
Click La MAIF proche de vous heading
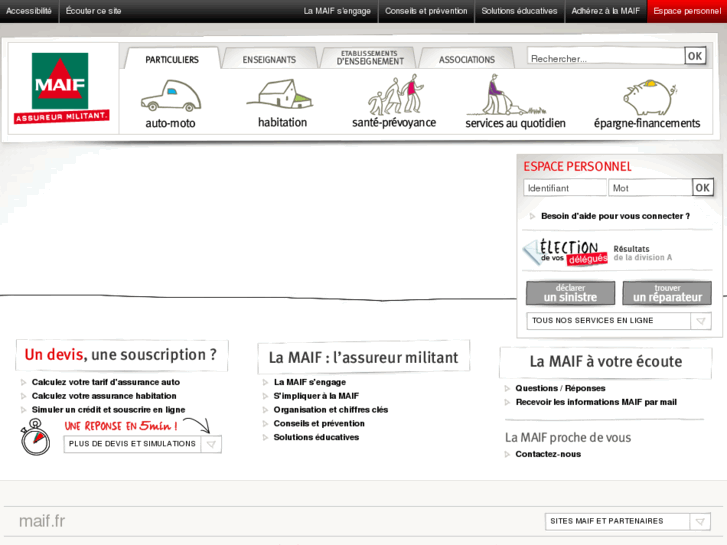(568, 437)
